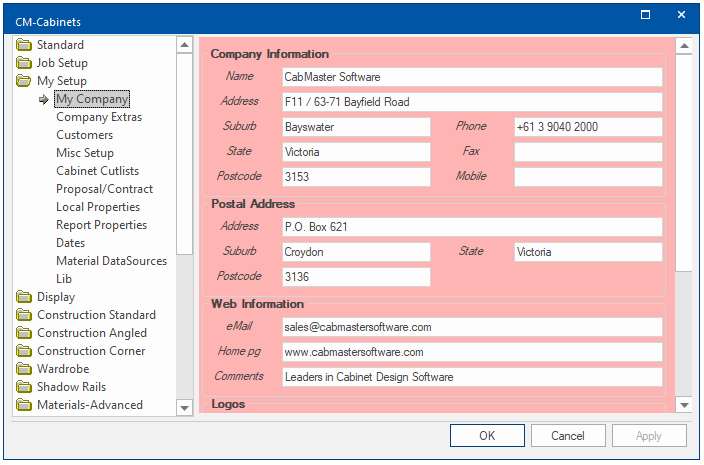Open Cabinet Cutlists settings
Screen dimensions: 704x465
pos(97,171)
